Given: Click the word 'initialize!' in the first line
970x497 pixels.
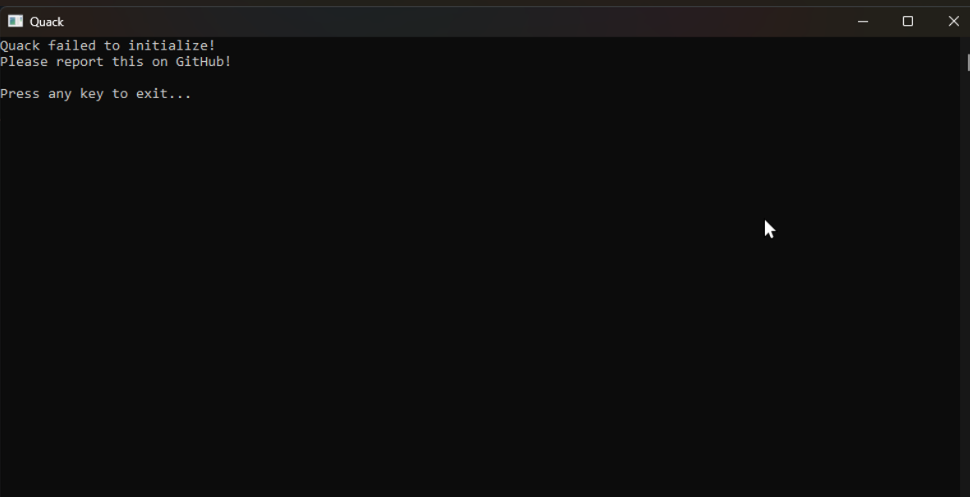Looking at the screenshot, I should pyautogui.click(x=171, y=45).
